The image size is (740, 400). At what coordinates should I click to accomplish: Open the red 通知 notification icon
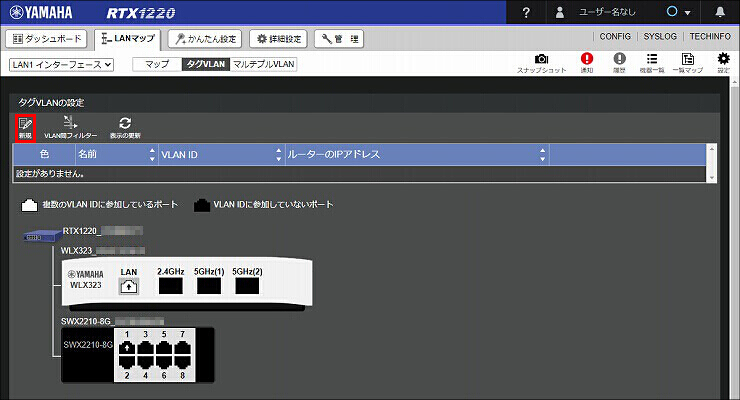point(587,63)
